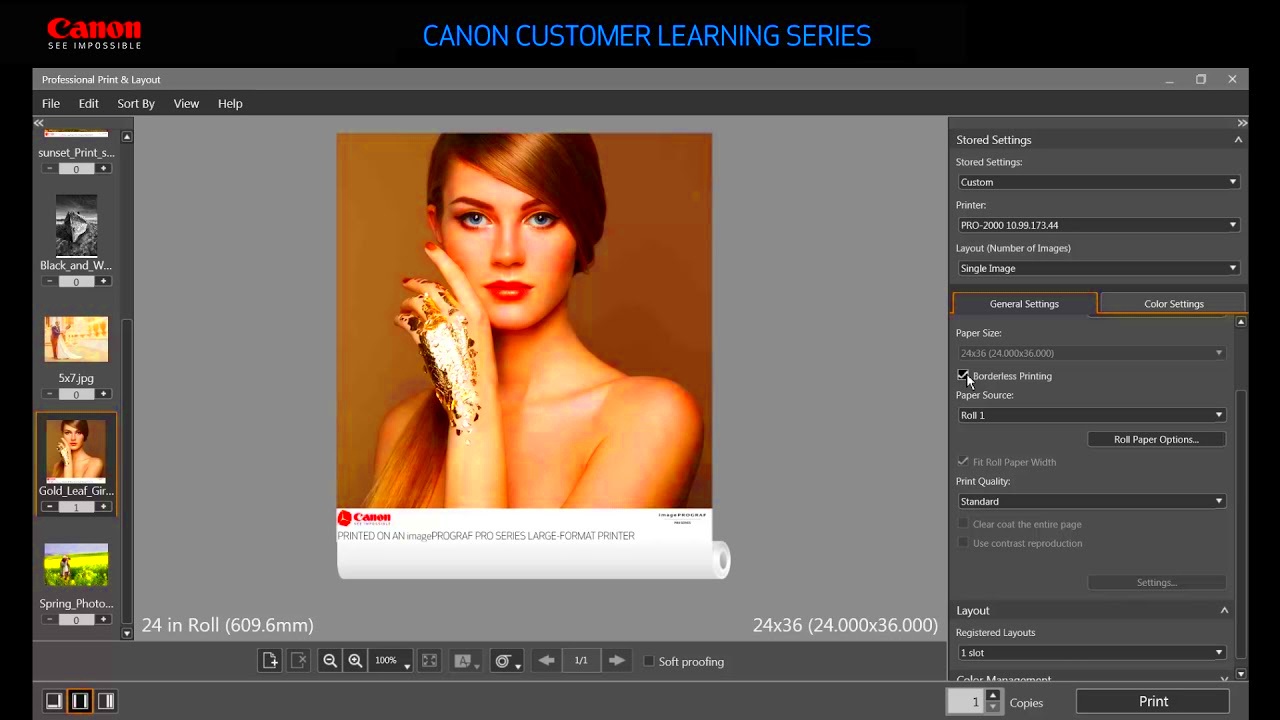Viewport: 1280px width, 720px height.
Task: Open the roll paper icon dropdown
Action: click(507, 661)
